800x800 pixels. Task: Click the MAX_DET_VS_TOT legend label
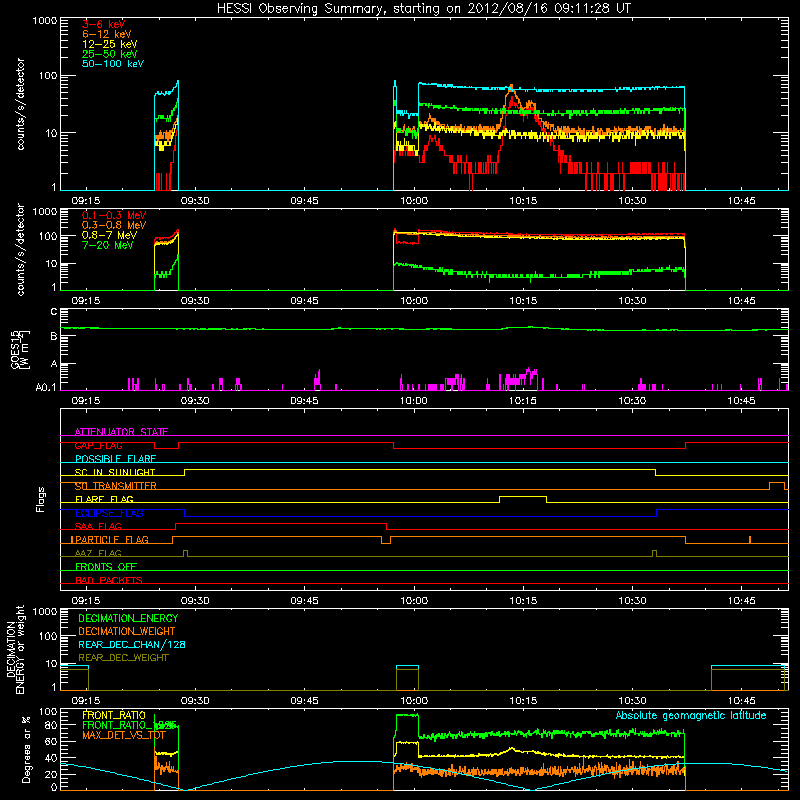click(x=124, y=735)
